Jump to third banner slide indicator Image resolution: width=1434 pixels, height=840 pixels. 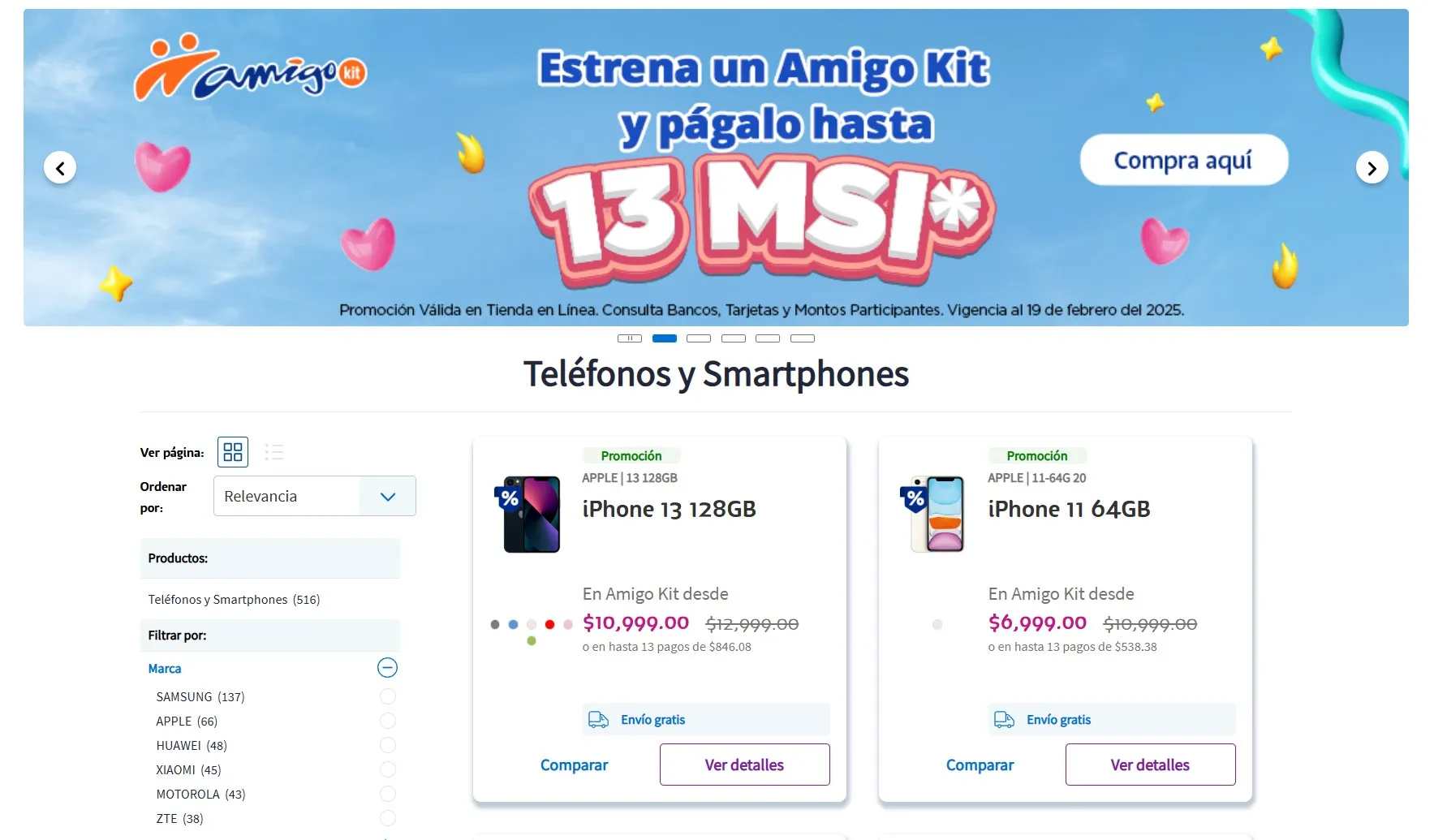[x=699, y=338]
